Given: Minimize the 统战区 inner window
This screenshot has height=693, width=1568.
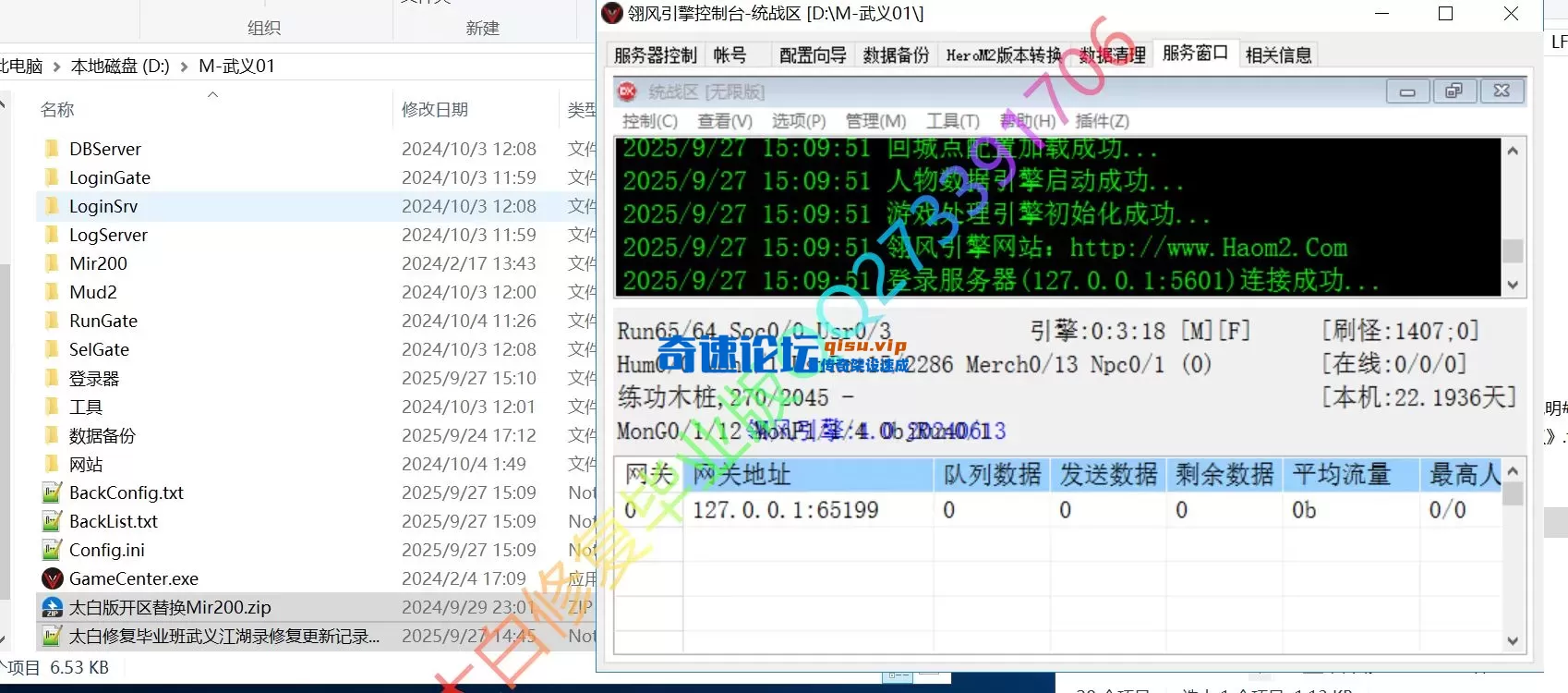Looking at the screenshot, I should [1408, 91].
